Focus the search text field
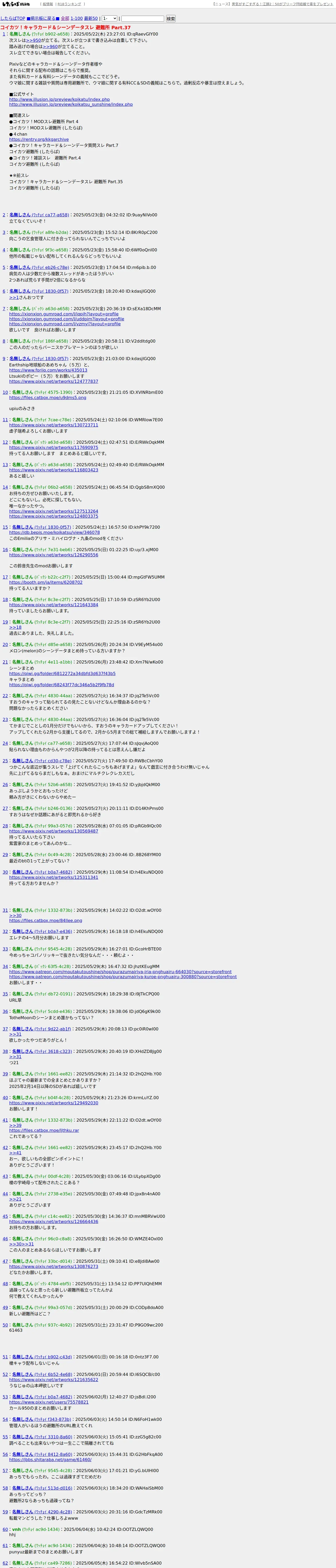This screenshot has height=1568, width=336. [143, 19]
